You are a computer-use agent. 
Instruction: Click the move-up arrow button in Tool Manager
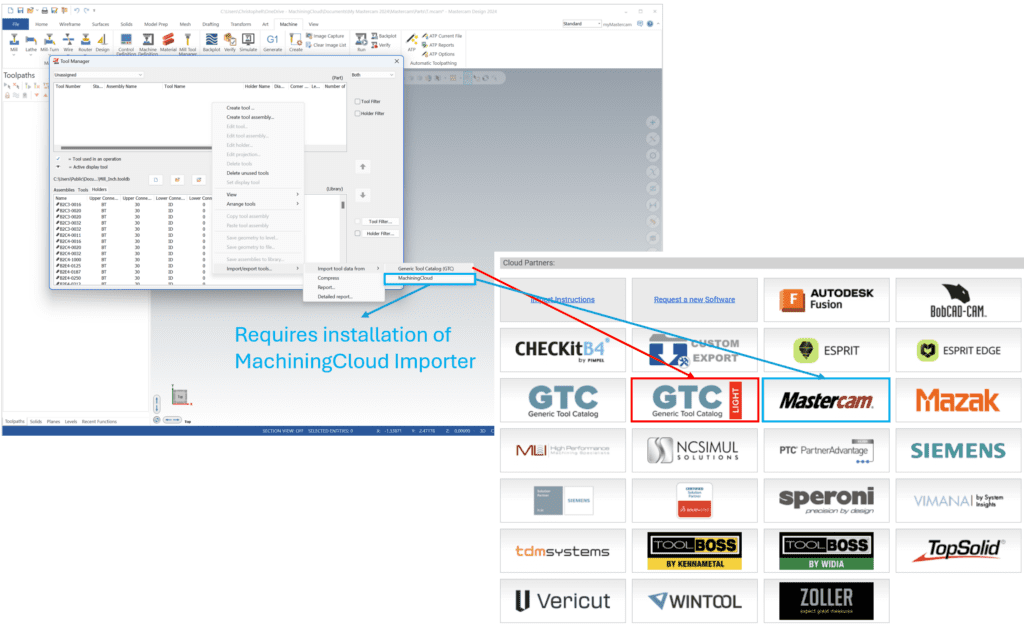(x=363, y=167)
